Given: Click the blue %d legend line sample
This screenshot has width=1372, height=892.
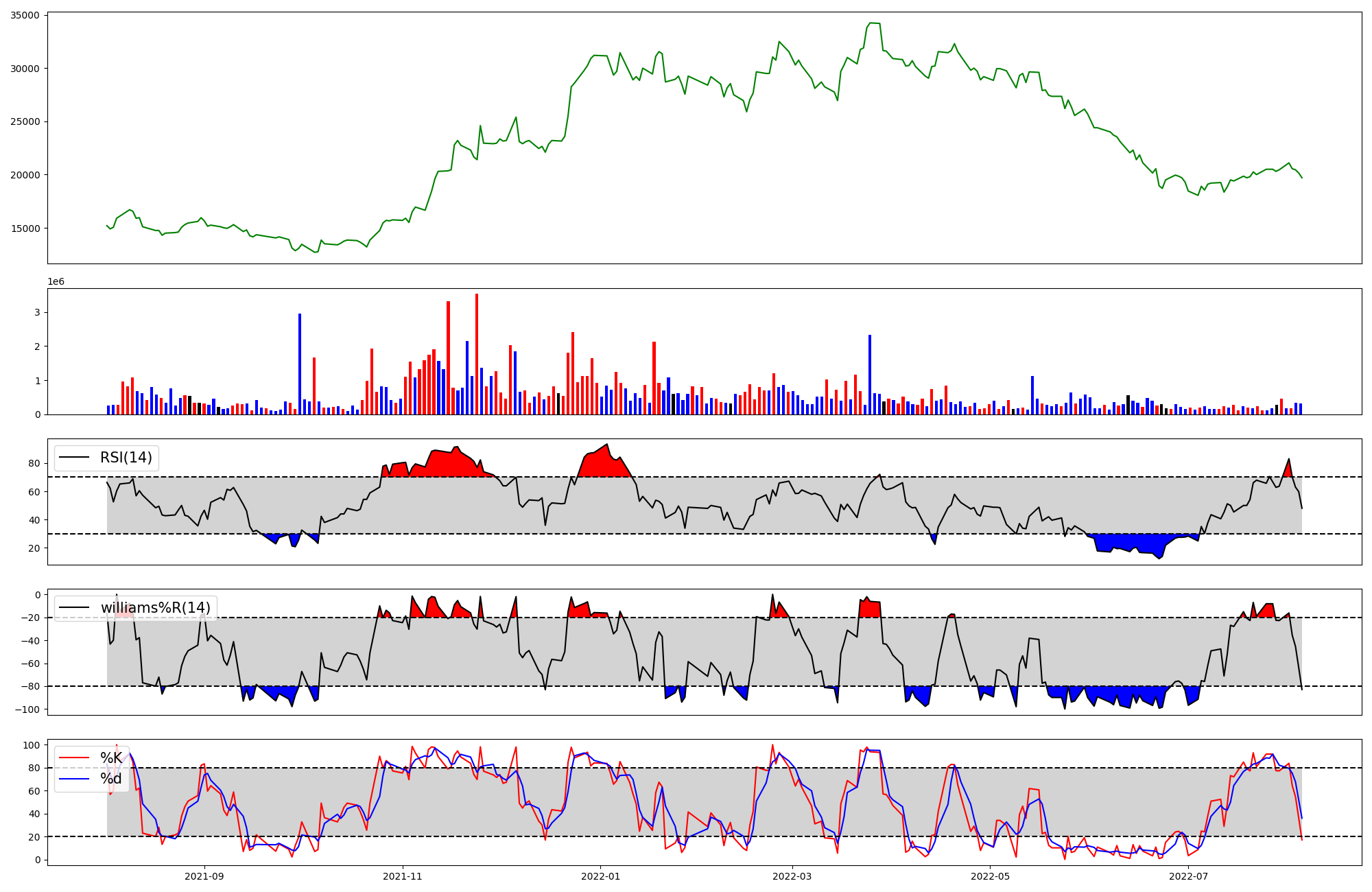Looking at the screenshot, I should (75, 779).
